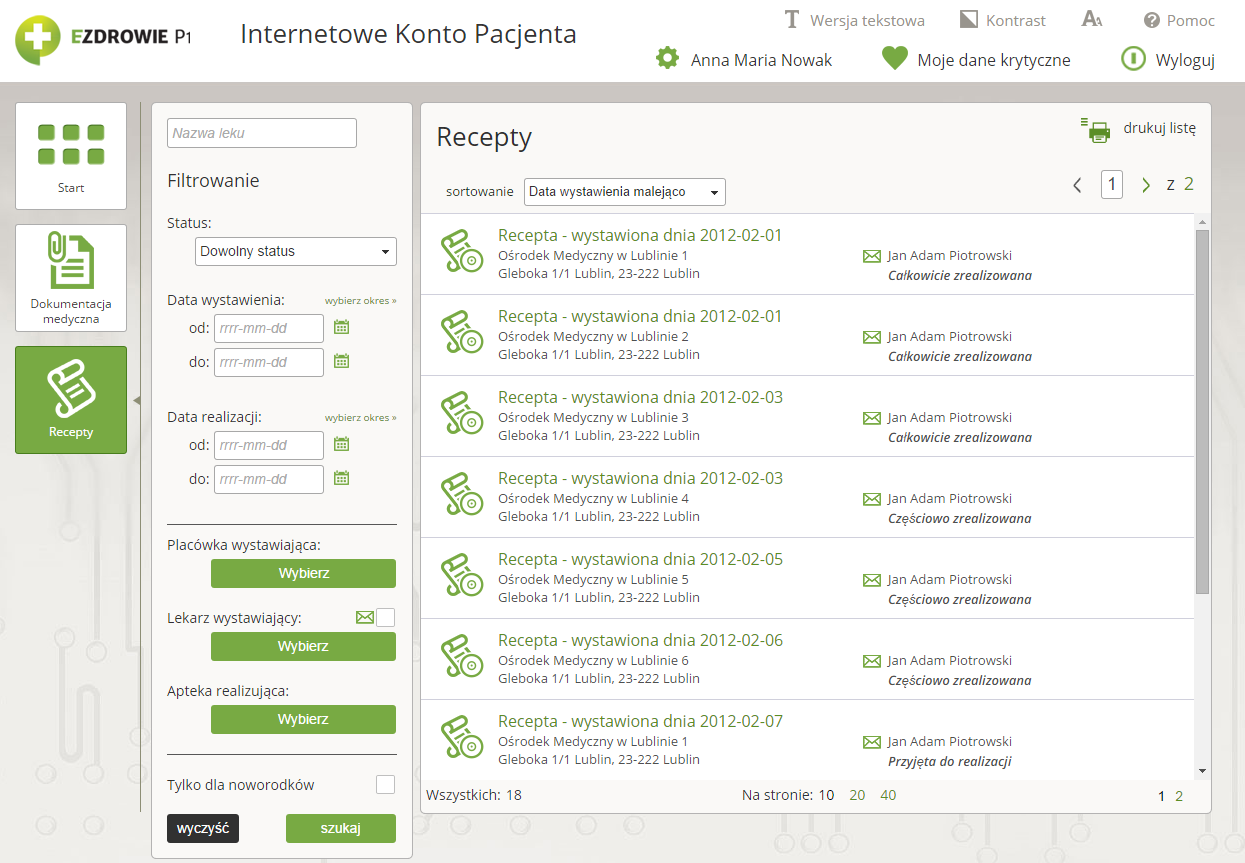Open the Status dropdown Dowolny status
Image resolution: width=1245 pixels, height=863 pixels.
(x=296, y=251)
